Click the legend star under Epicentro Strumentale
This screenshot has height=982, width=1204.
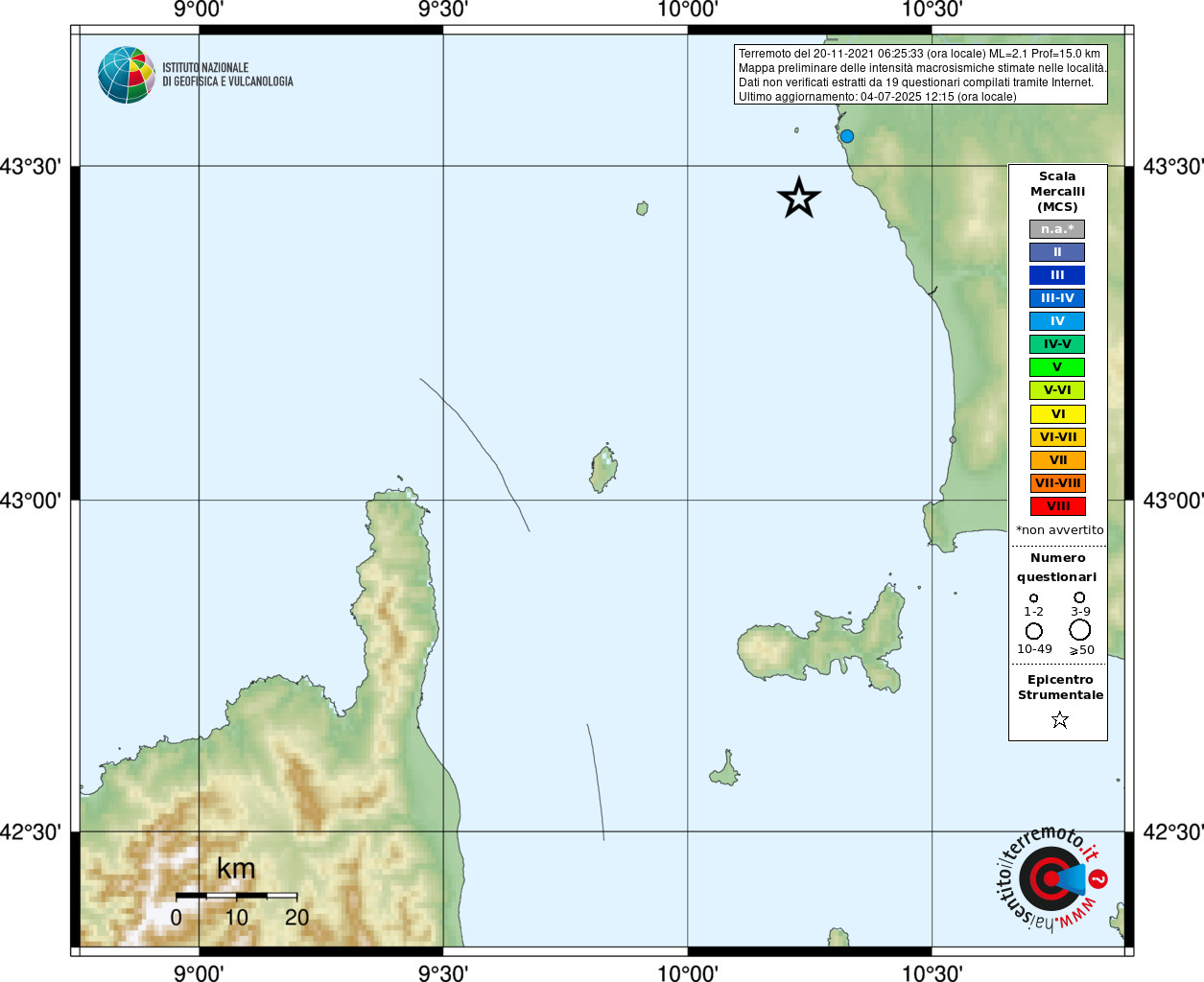click(x=1059, y=719)
